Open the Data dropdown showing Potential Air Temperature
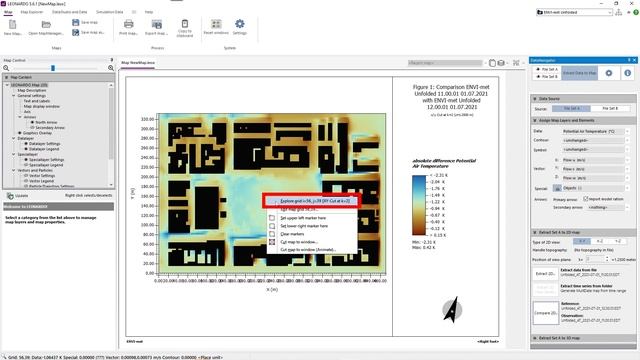This screenshot has height=360, width=640. (595, 131)
